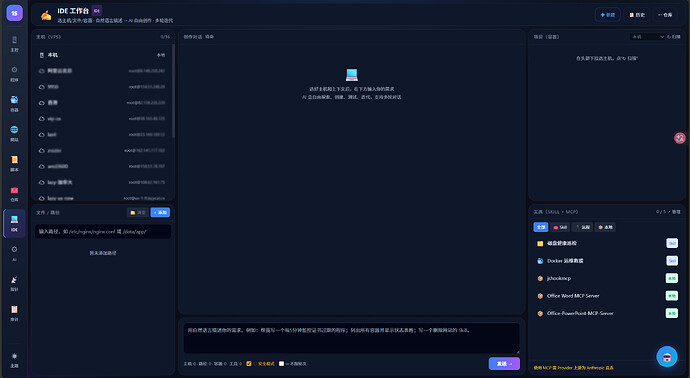This screenshot has height=378, width=690.
Task: Click the purple app logo in sidebar
Action: tap(15, 13)
